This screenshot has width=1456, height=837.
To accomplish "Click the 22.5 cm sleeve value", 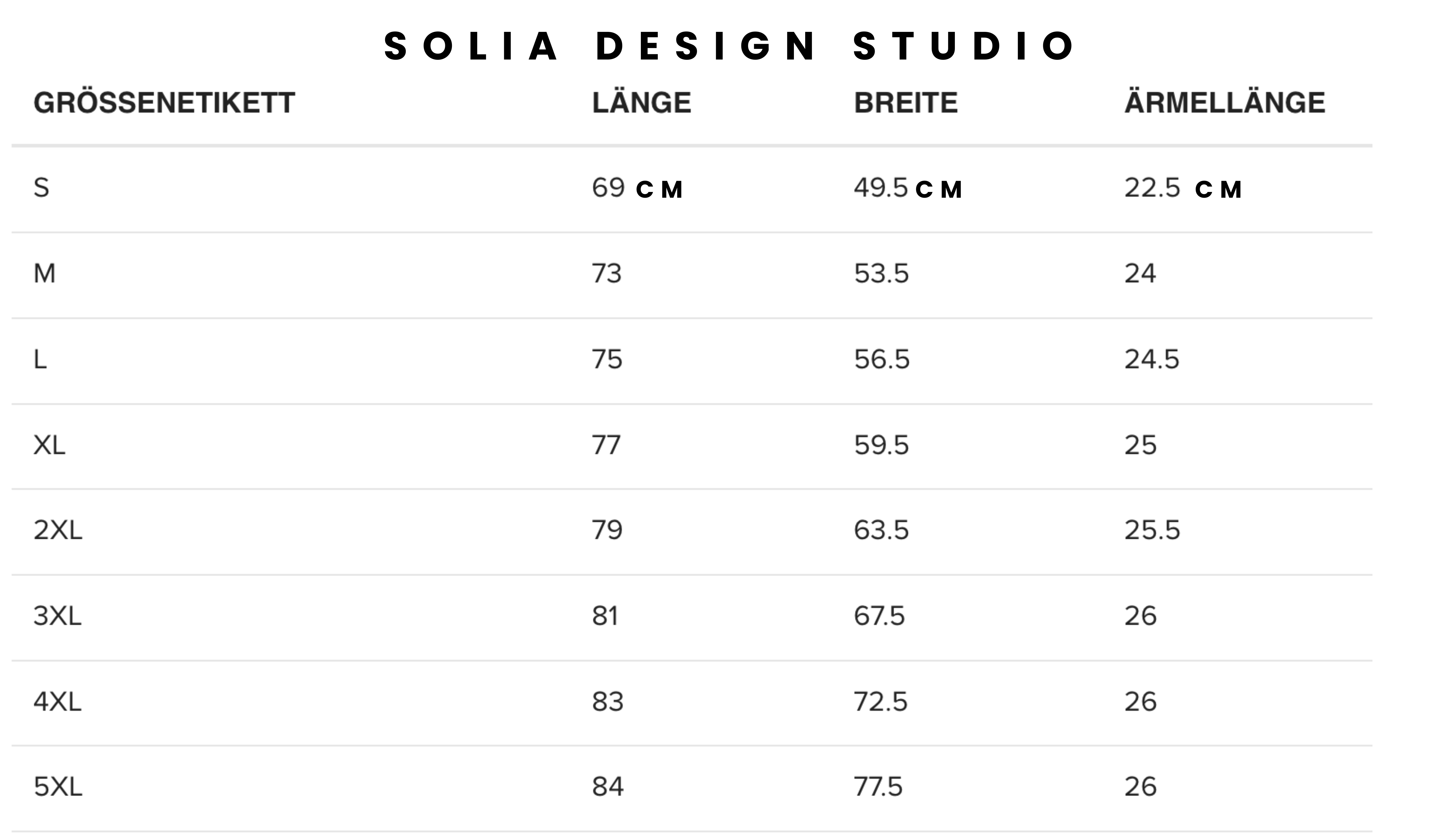I will pos(1183,188).
